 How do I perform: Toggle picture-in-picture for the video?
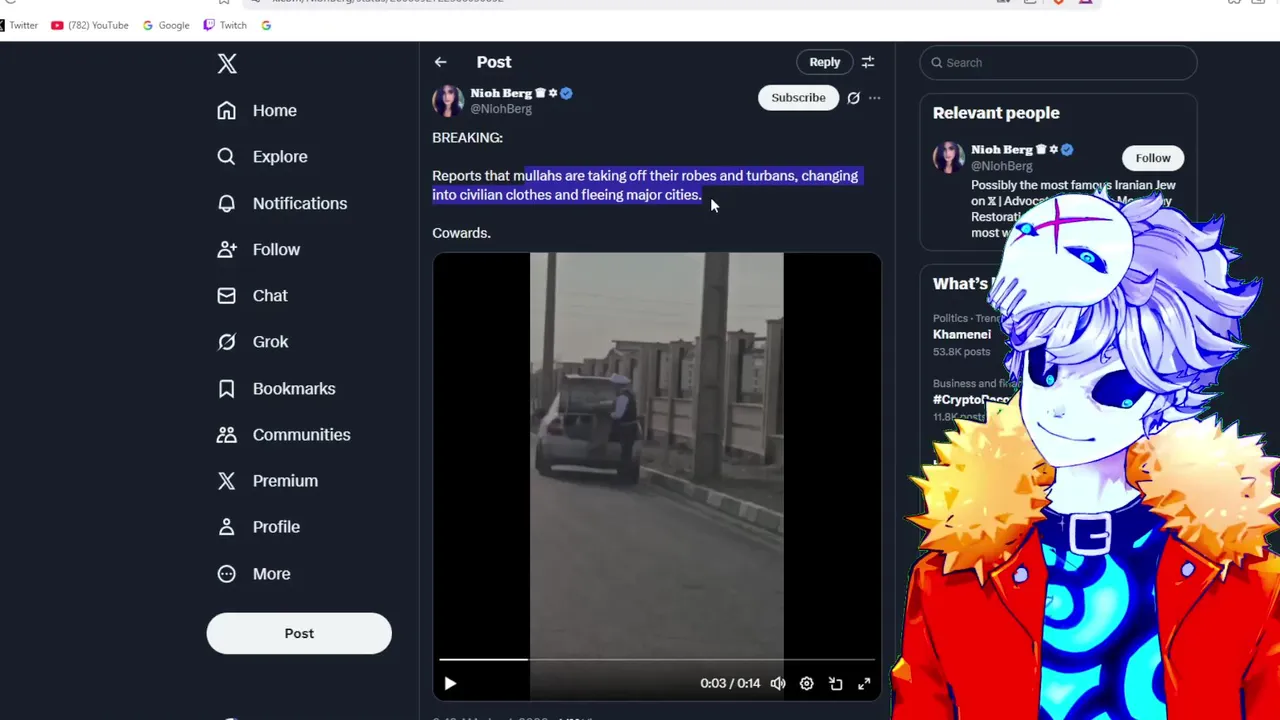[x=836, y=684]
